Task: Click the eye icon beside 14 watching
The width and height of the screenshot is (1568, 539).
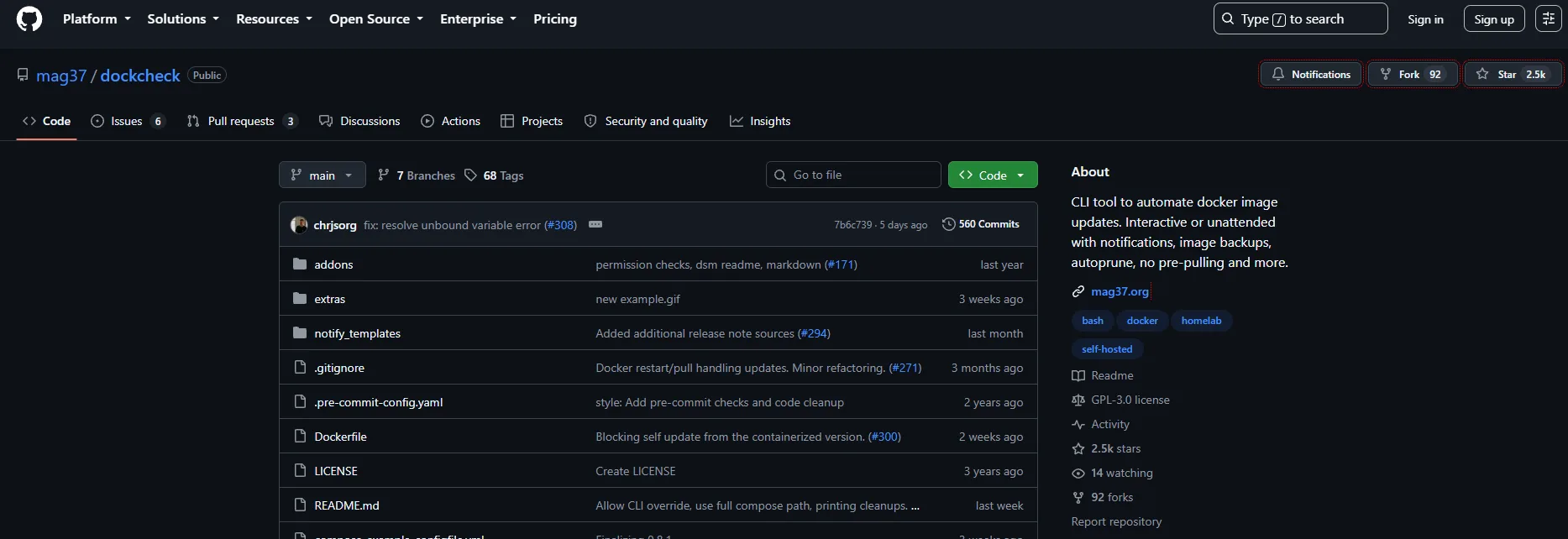Action: click(x=1078, y=473)
